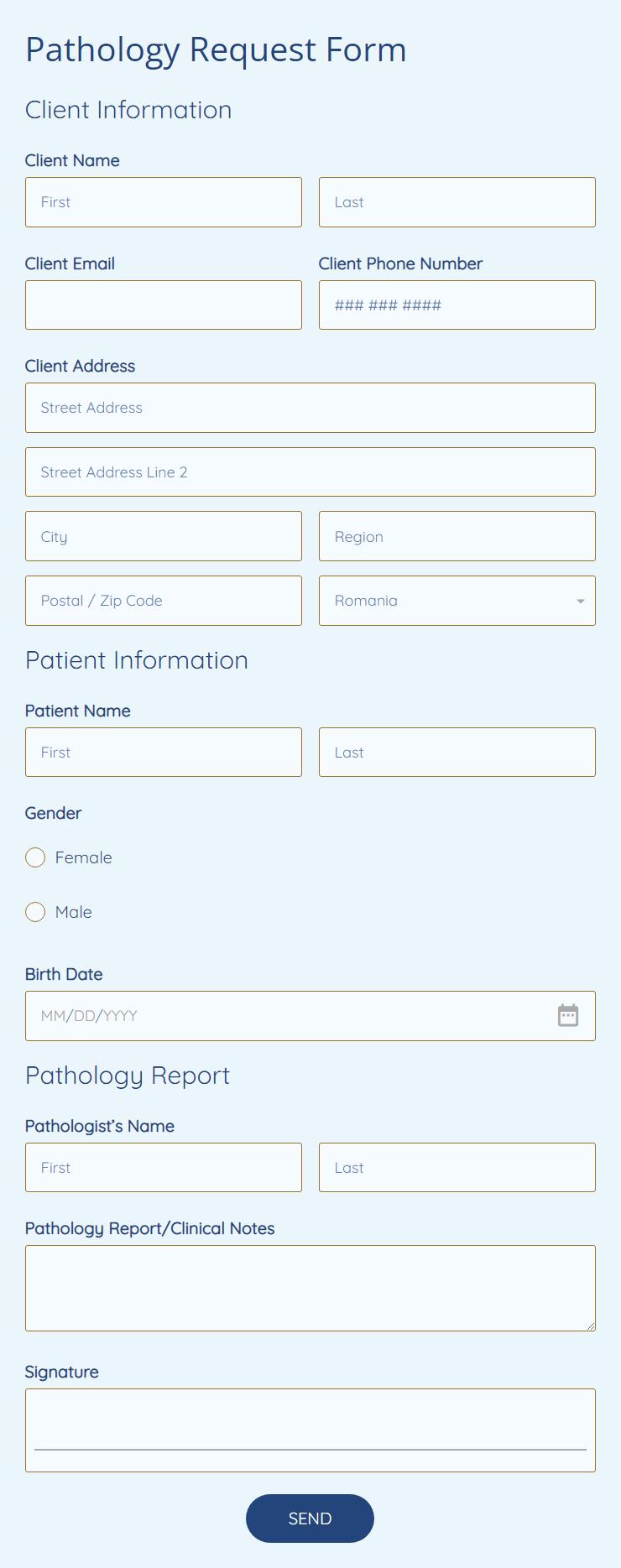This screenshot has width=621, height=1568.
Task: Click the Client Phone Number field
Action: (x=457, y=305)
